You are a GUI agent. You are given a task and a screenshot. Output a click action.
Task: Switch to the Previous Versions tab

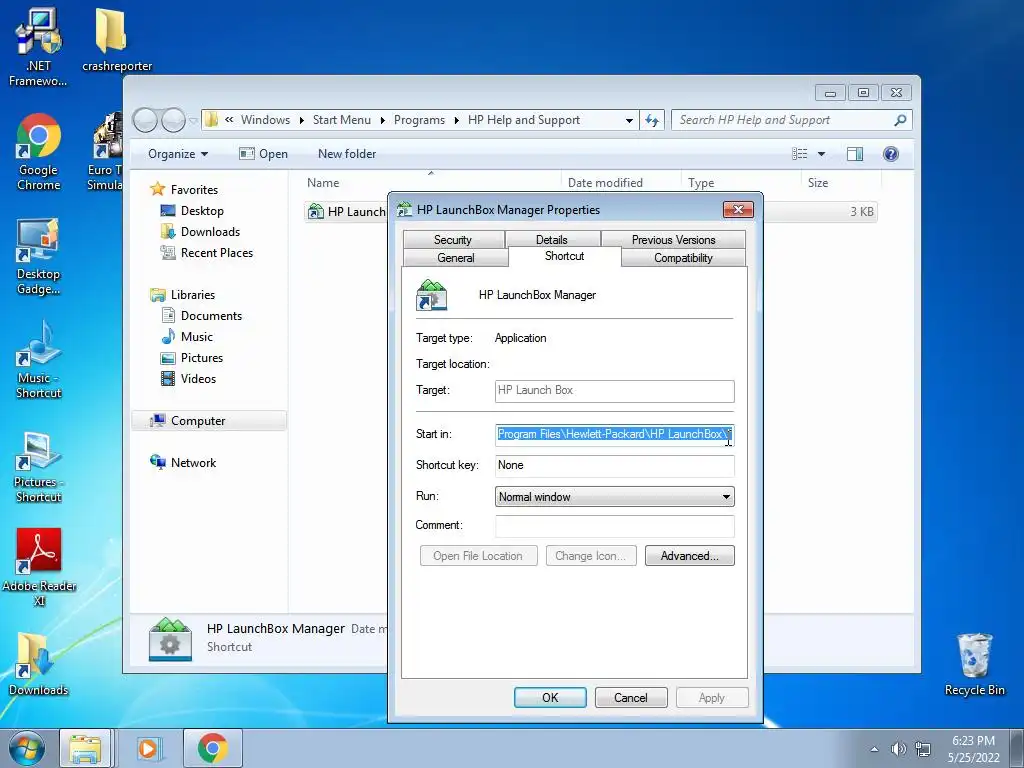click(x=673, y=240)
